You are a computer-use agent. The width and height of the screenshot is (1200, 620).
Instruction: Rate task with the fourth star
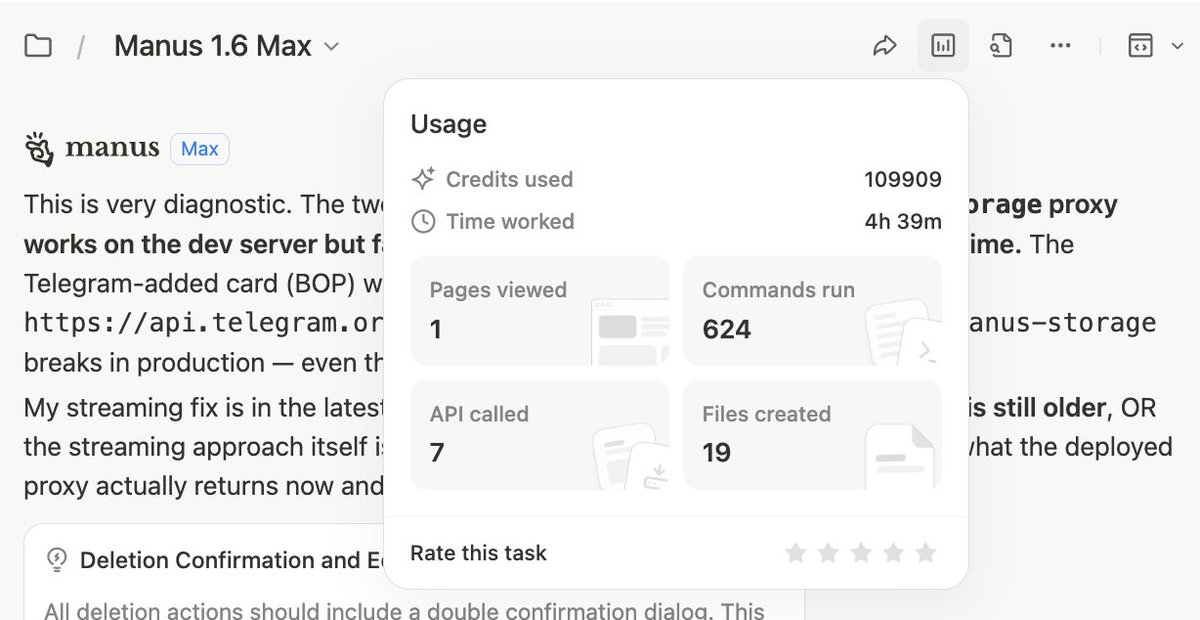coord(893,553)
